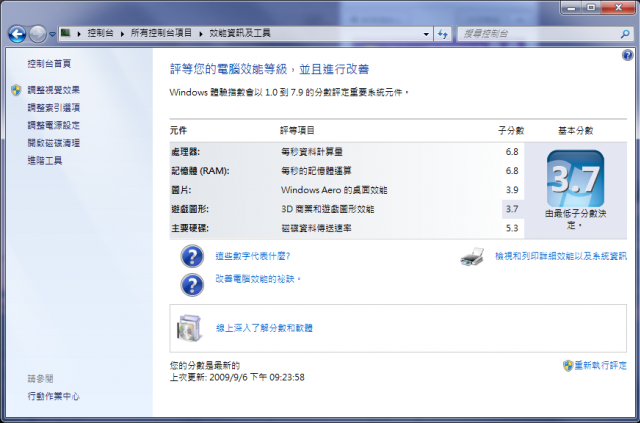Screen dimensions: 640x423
Task: Expand the arrow before 控制台 breadcrumb
Action: pyautogui.click(x=79, y=33)
